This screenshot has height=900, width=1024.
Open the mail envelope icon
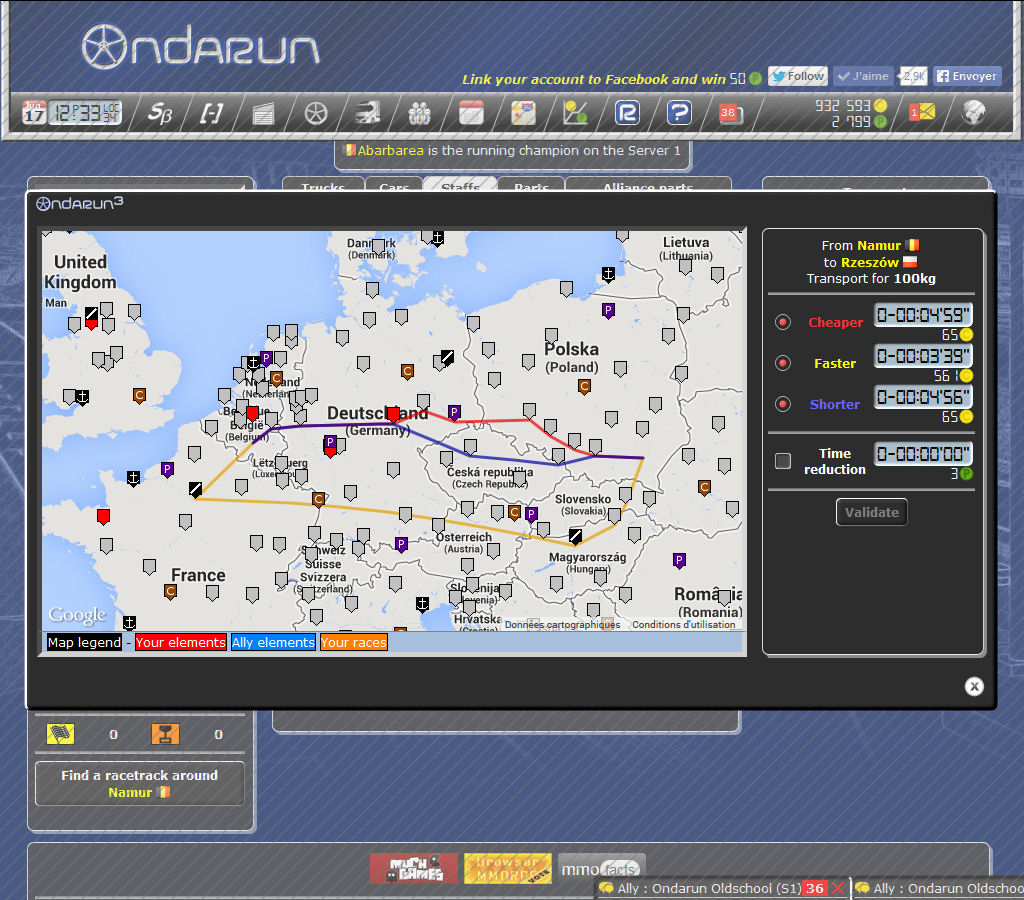922,112
